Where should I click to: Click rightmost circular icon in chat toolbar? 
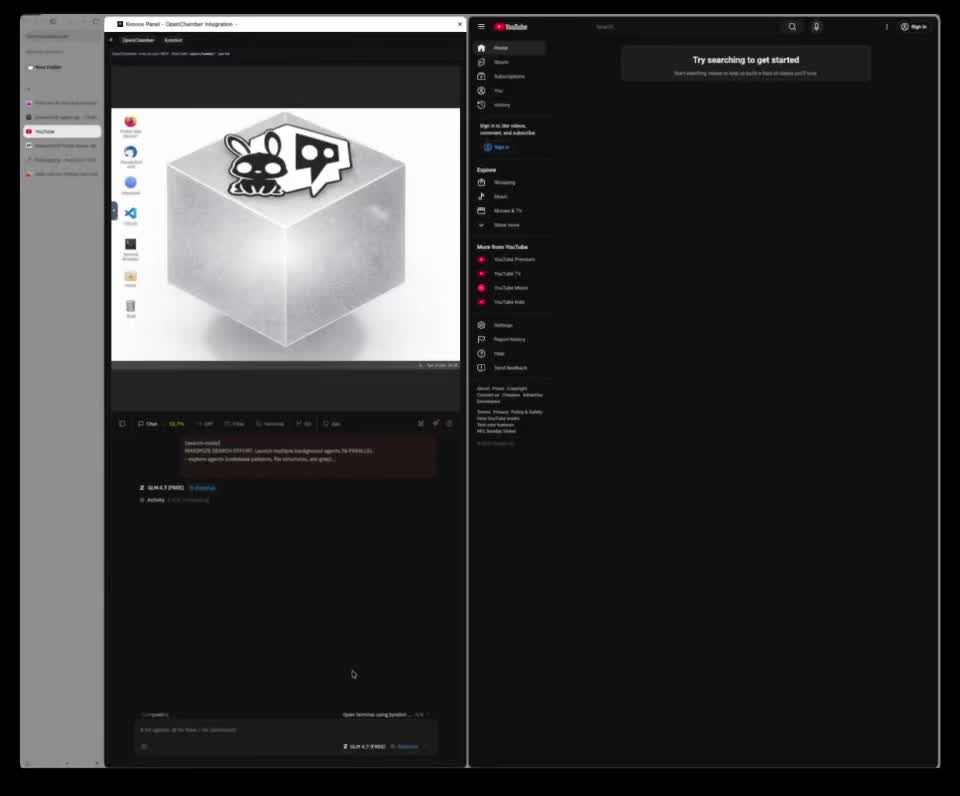point(449,423)
